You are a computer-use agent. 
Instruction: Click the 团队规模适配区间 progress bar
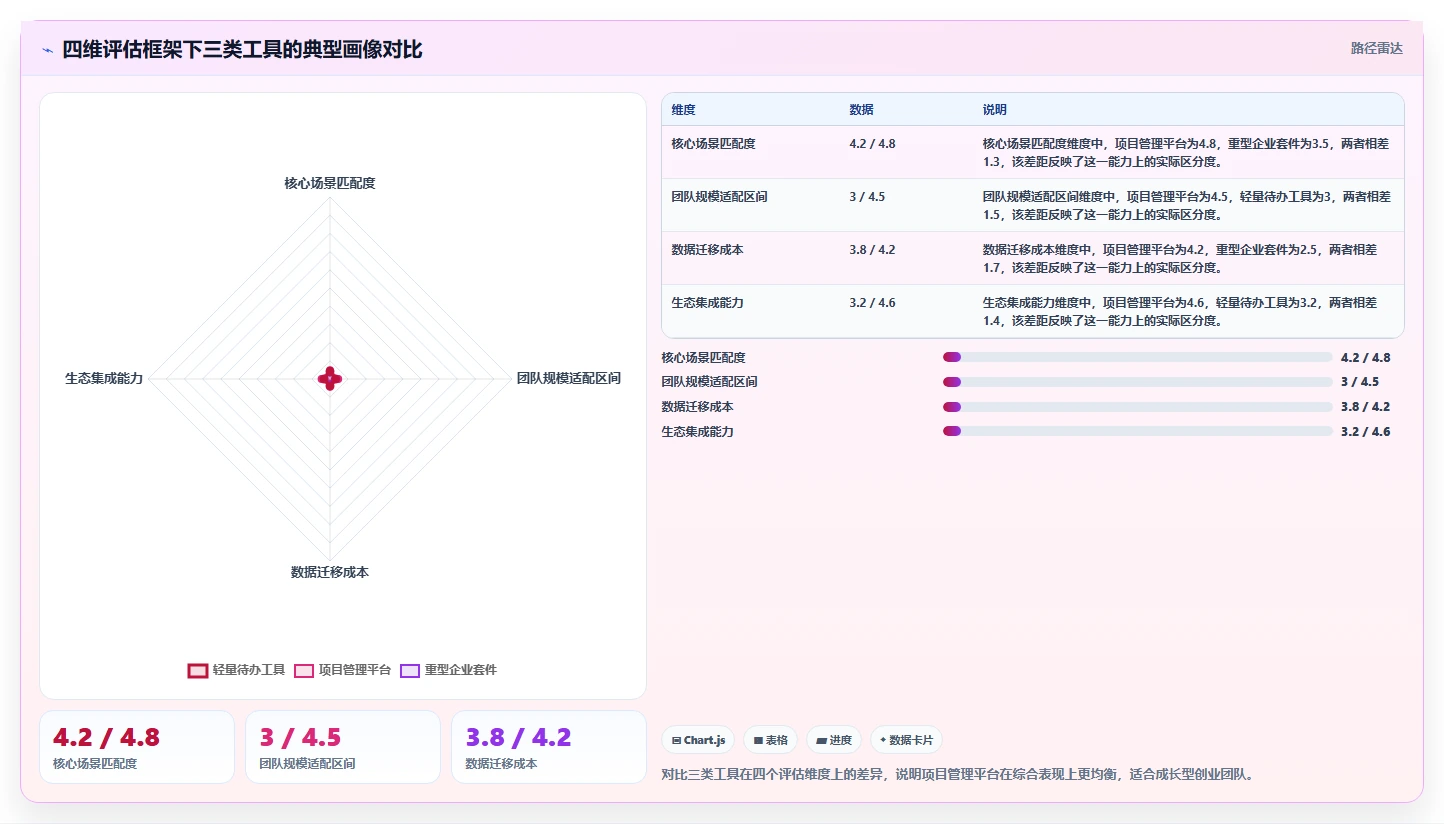click(1137, 382)
